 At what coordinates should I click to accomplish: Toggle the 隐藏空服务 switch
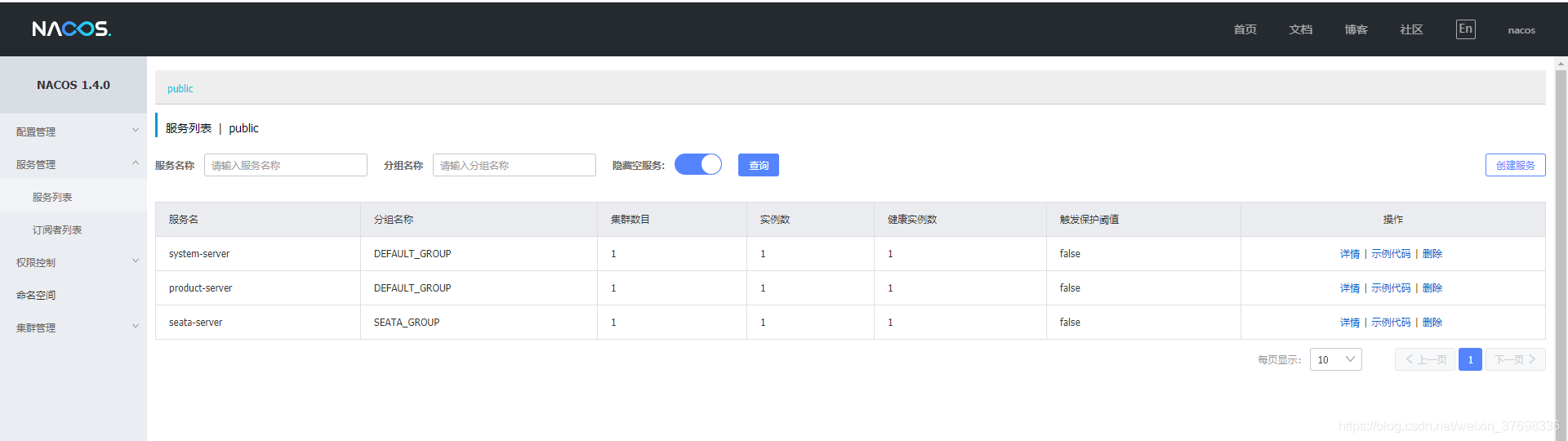[698, 165]
